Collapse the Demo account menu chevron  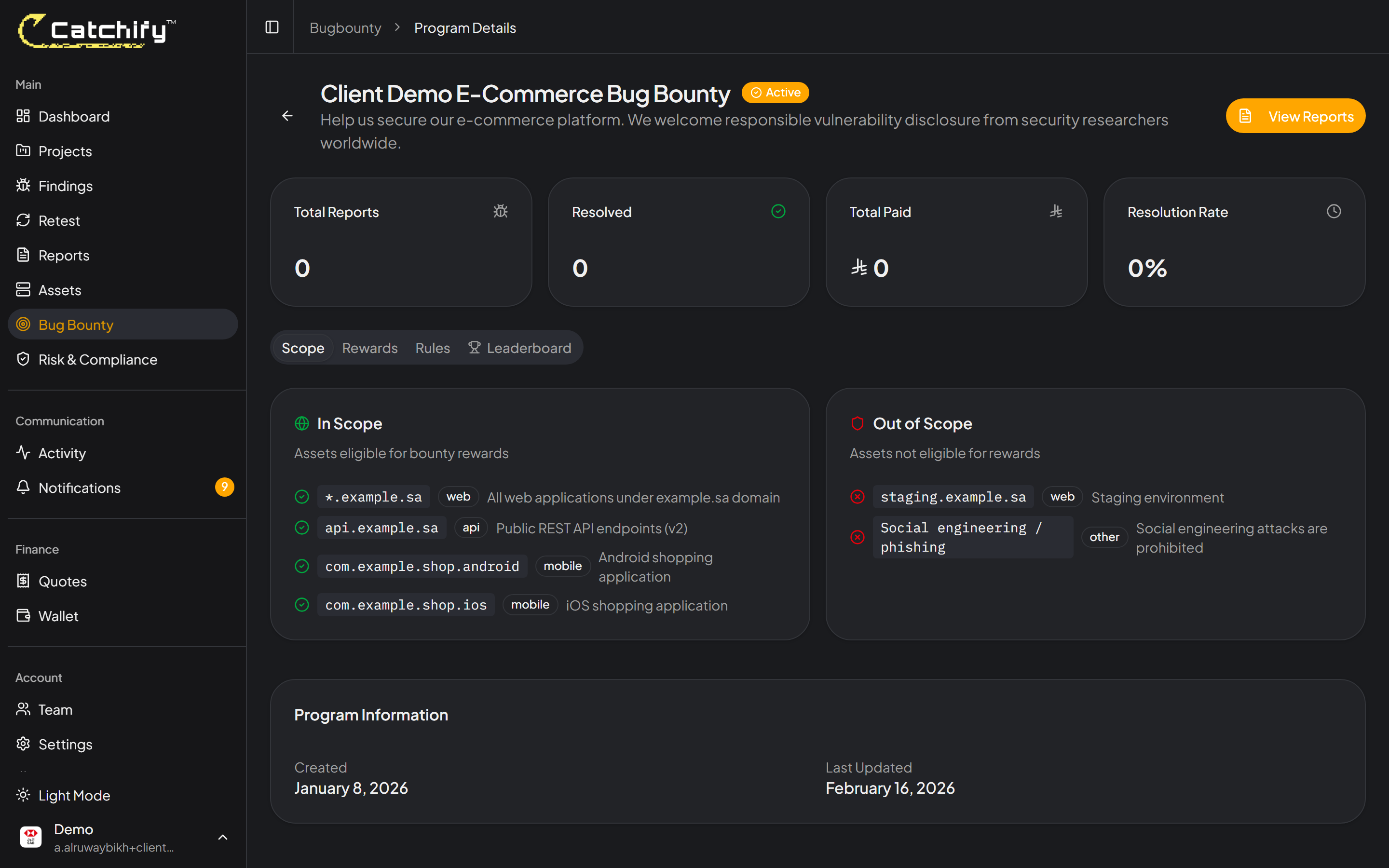(x=223, y=837)
